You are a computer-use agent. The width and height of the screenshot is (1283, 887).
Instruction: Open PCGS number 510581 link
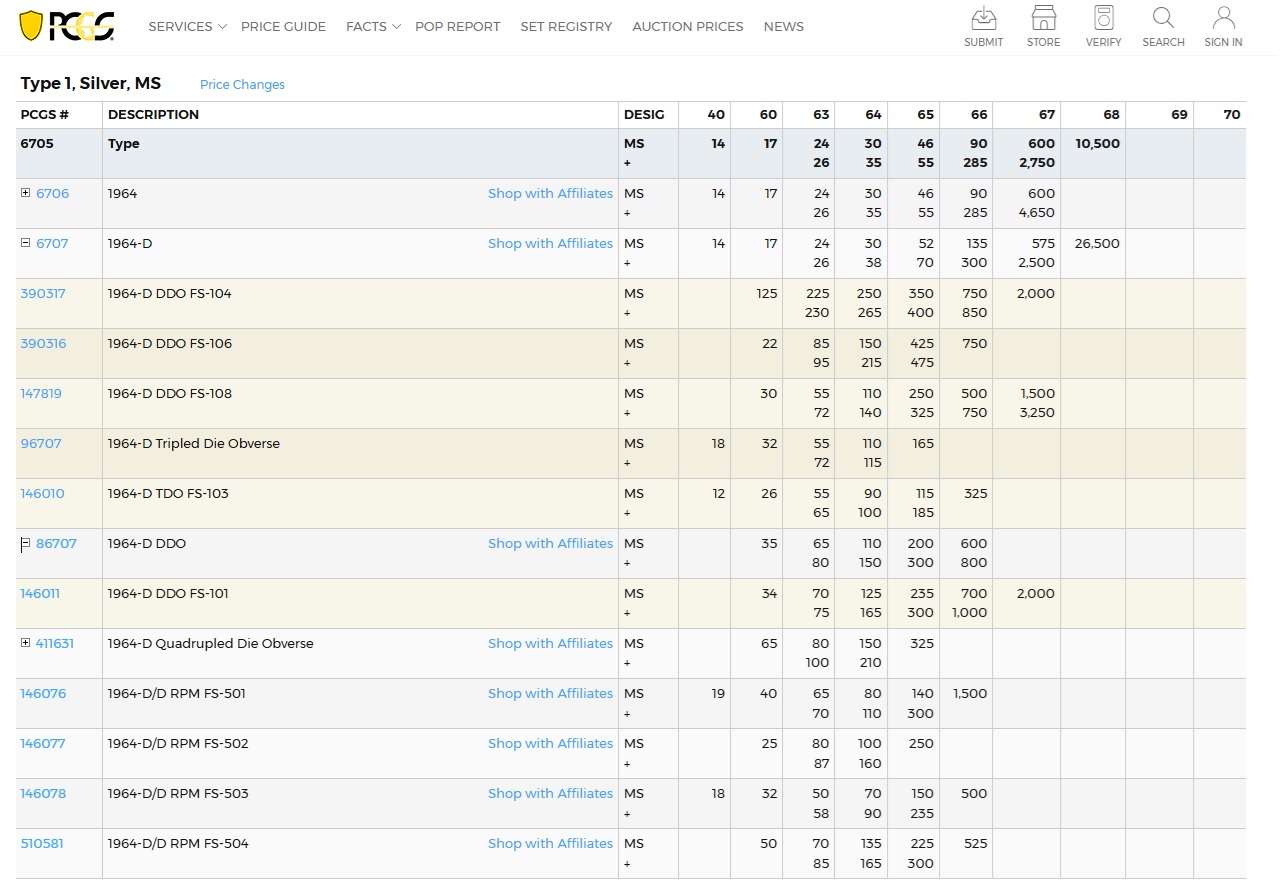click(42, 844)
